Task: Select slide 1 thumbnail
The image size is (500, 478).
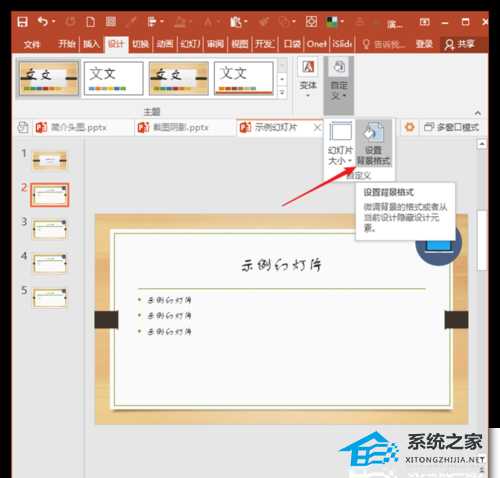Action: pos(50,161)
